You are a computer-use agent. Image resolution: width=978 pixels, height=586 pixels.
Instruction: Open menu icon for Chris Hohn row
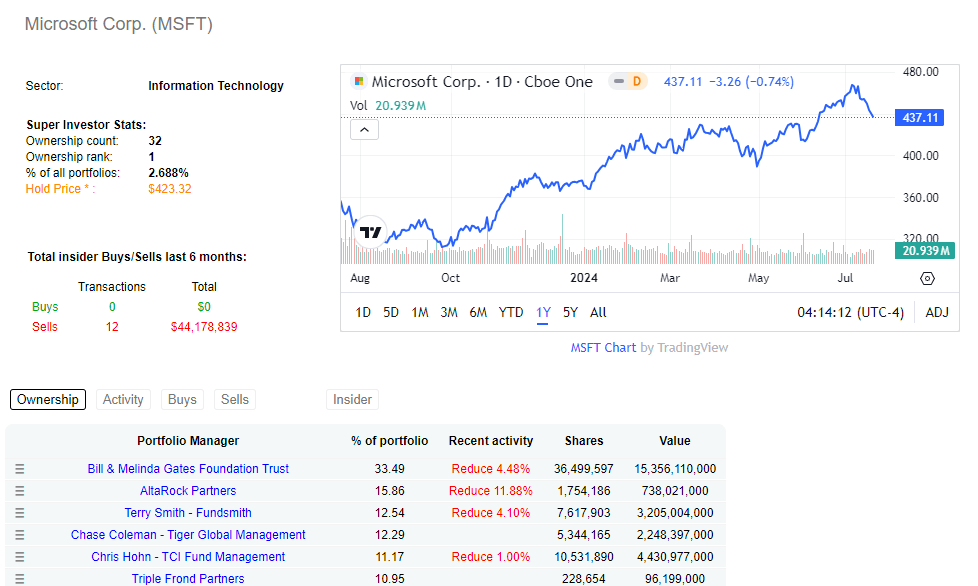point(19,557)
